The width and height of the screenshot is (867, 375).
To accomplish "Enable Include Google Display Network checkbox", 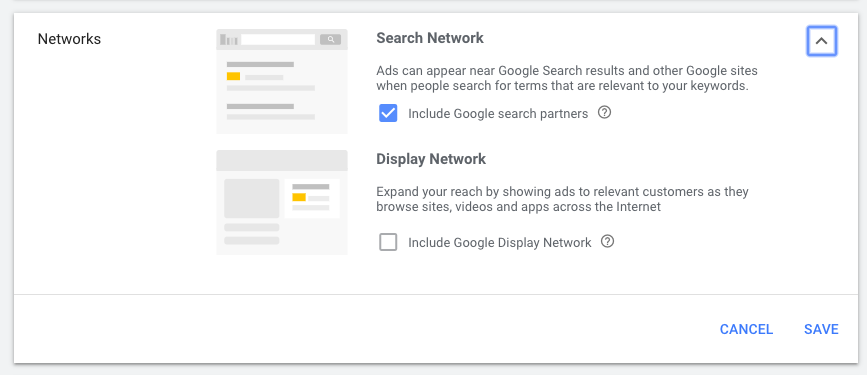I will tap(388, 242).
